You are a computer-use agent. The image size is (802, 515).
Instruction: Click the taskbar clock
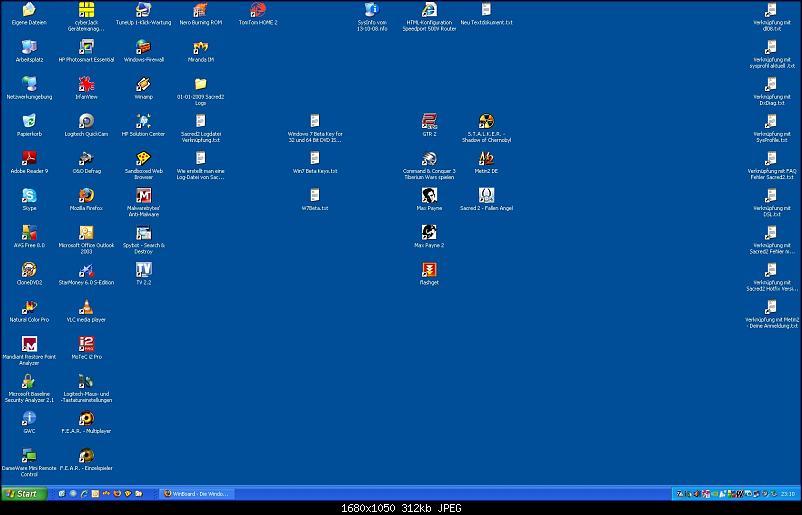pyautogui.click(x=788, y=494)
